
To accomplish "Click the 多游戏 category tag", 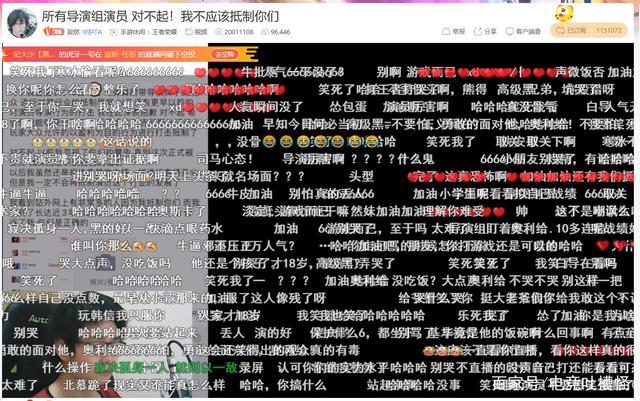I will point(127,32).
